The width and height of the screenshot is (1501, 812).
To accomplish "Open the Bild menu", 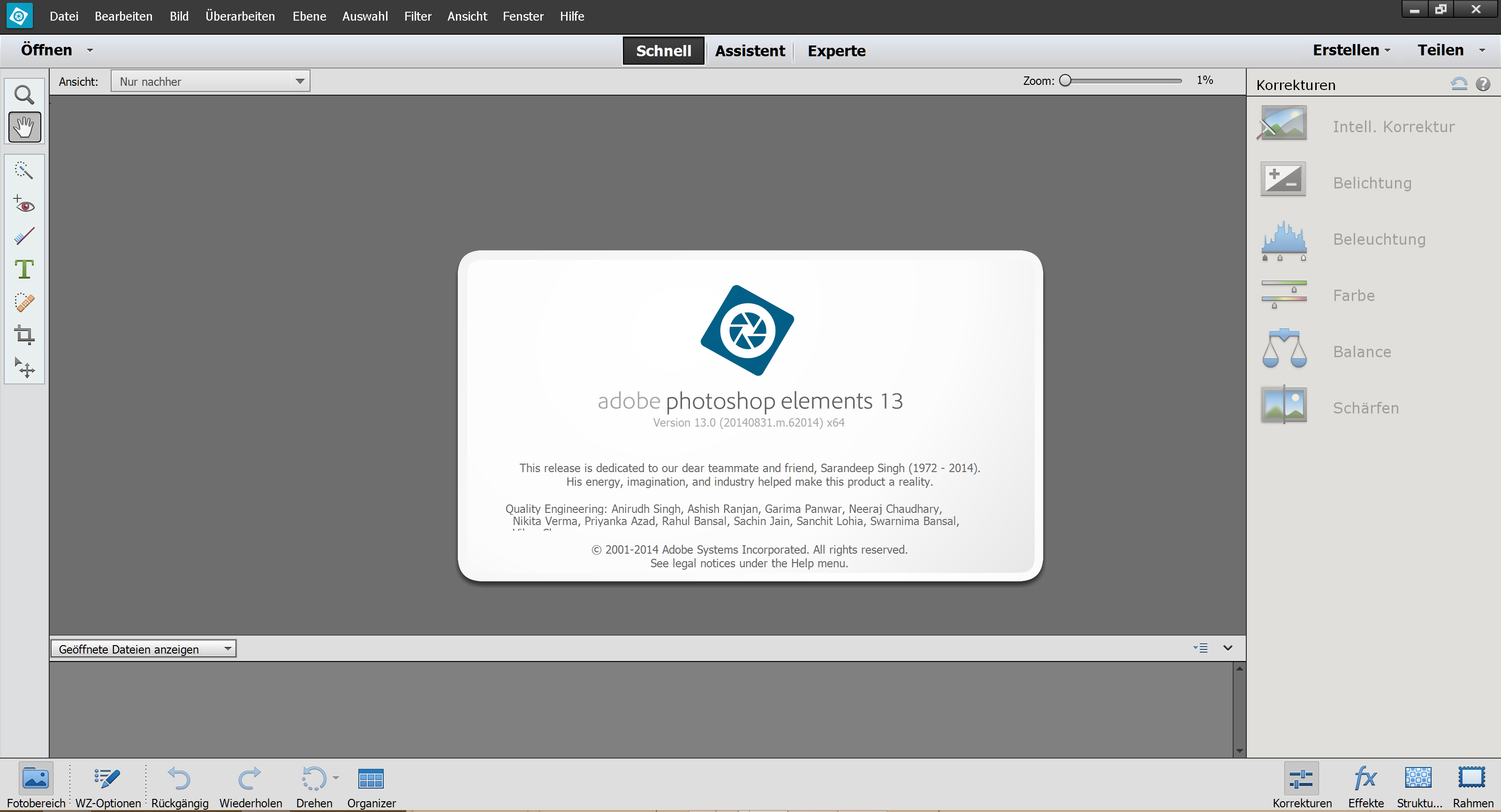I will pos(179,16).
